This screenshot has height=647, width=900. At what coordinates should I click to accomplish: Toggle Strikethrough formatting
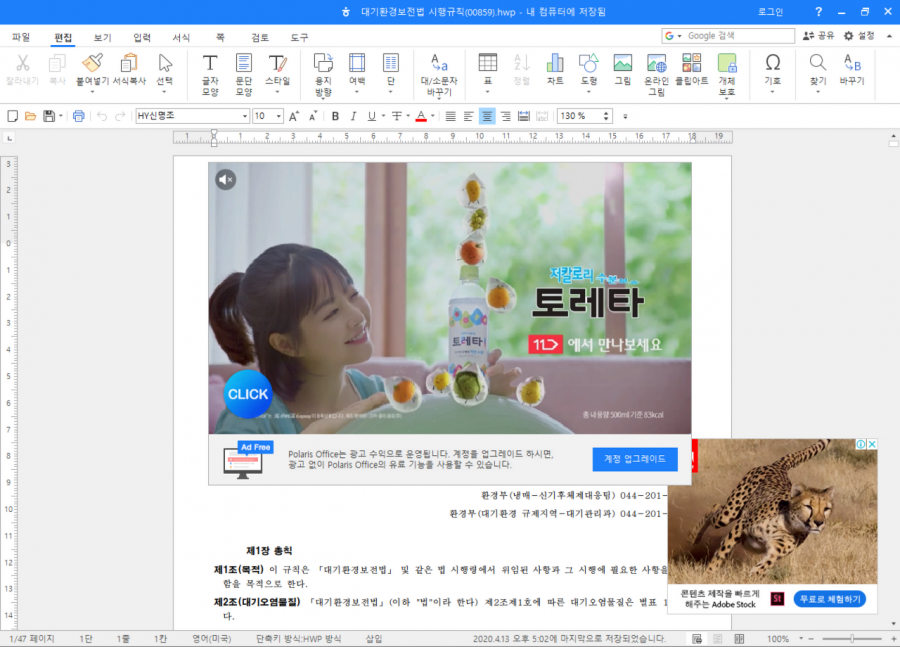397,116
